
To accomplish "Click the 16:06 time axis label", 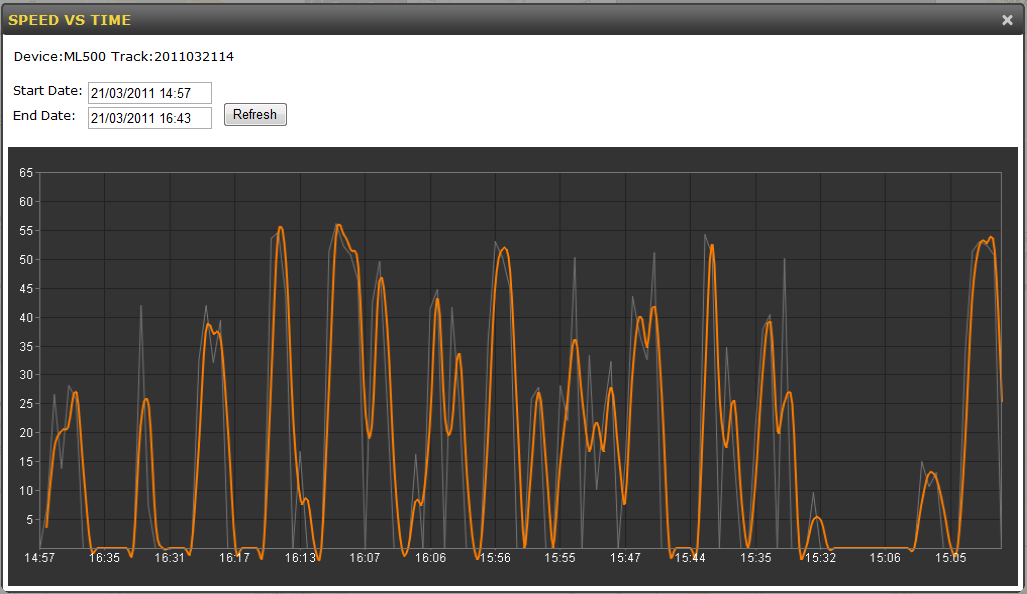I will pos(430,558).
